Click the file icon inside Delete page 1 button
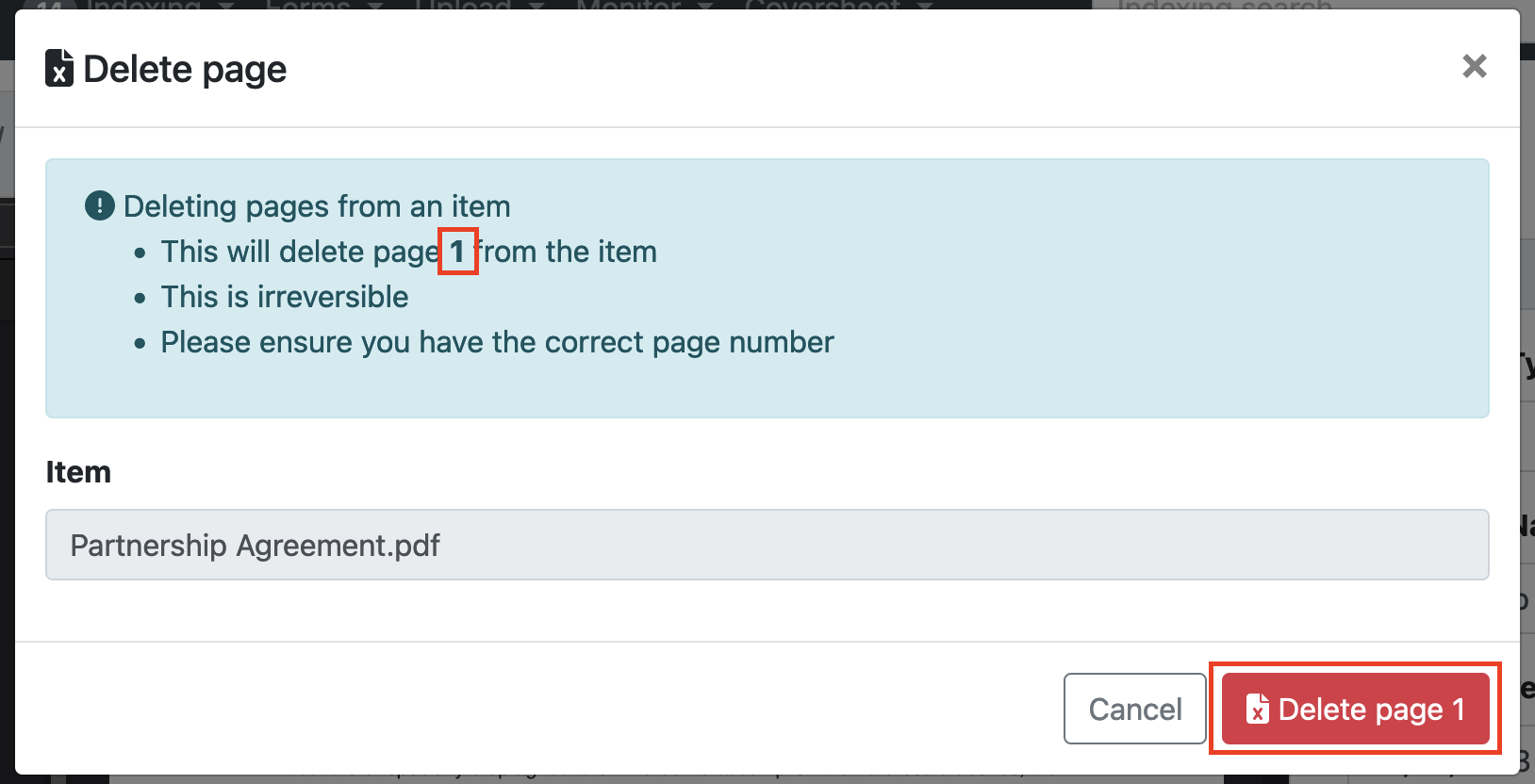This screenshot has height=784, width=1535. 1257,709
